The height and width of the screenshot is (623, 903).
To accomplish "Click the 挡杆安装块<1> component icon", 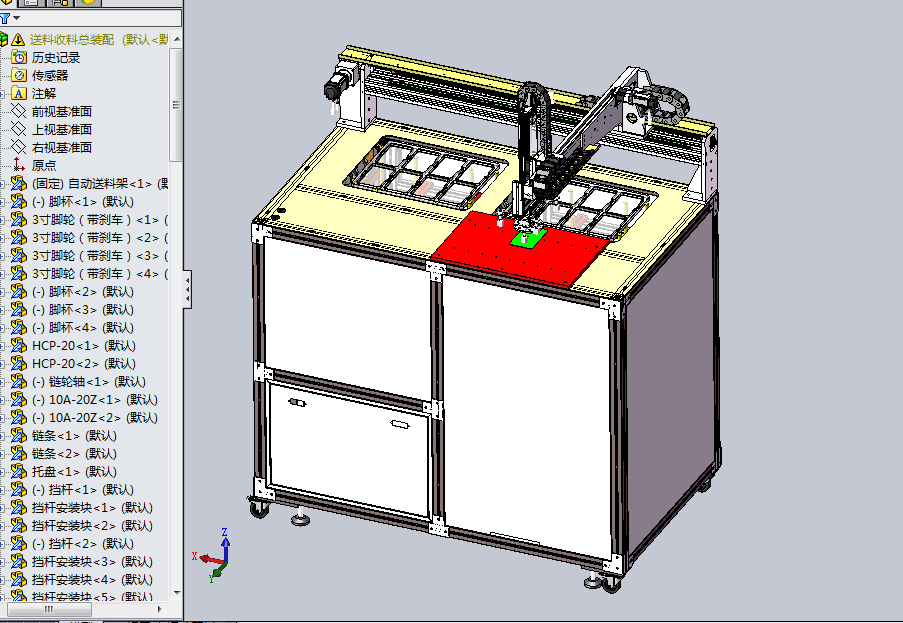I will [x=19, y=507].
